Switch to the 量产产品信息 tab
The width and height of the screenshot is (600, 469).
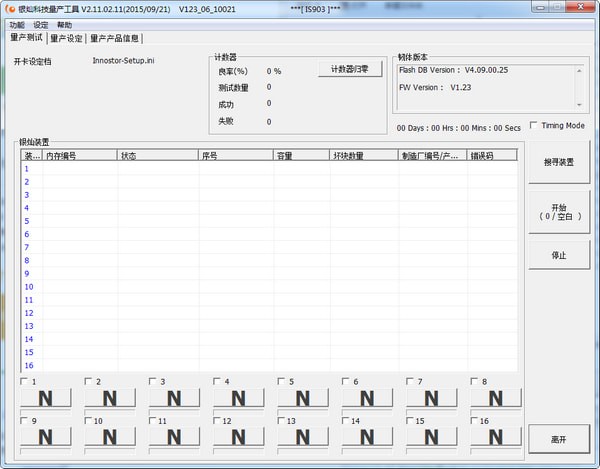click(x=115, y=39)
